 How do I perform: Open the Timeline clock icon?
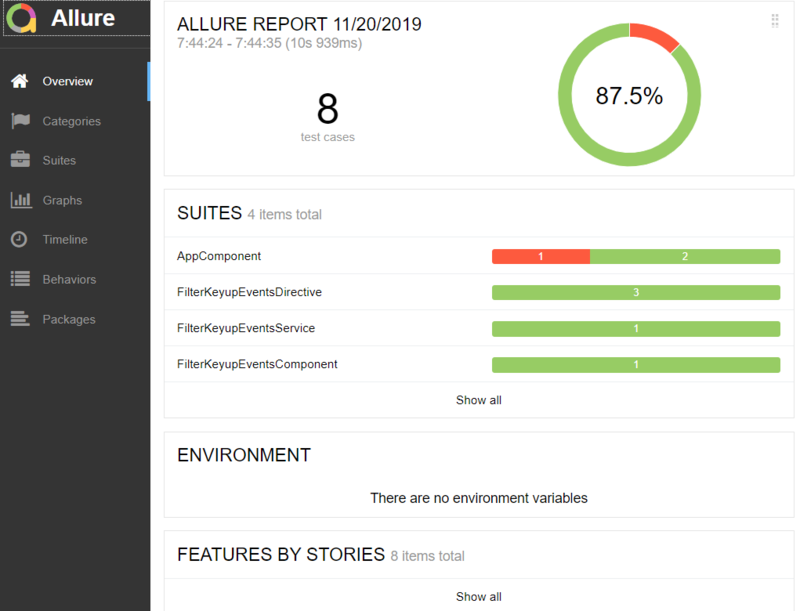coord(19,239)
